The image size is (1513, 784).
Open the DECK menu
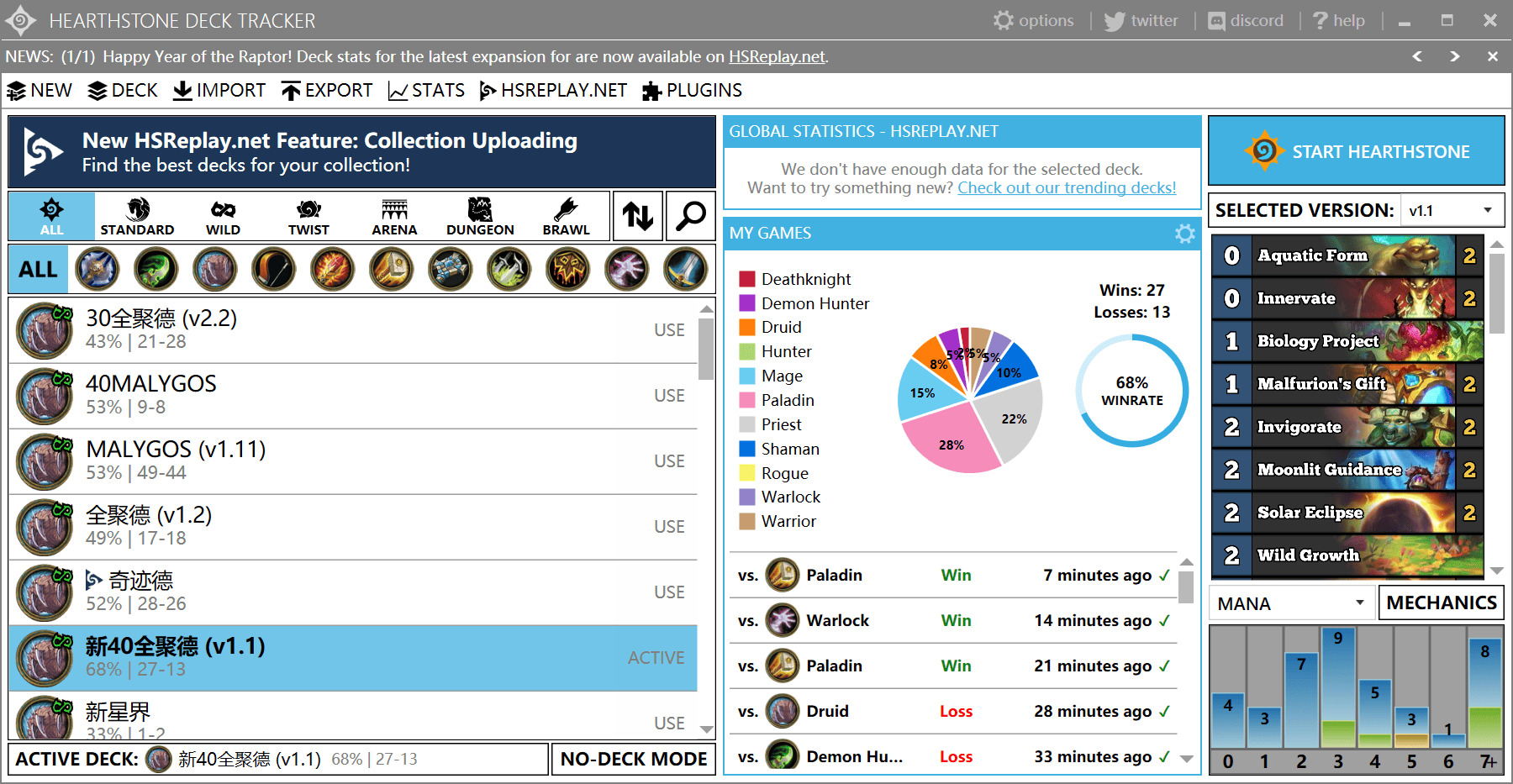coord(123,91)
